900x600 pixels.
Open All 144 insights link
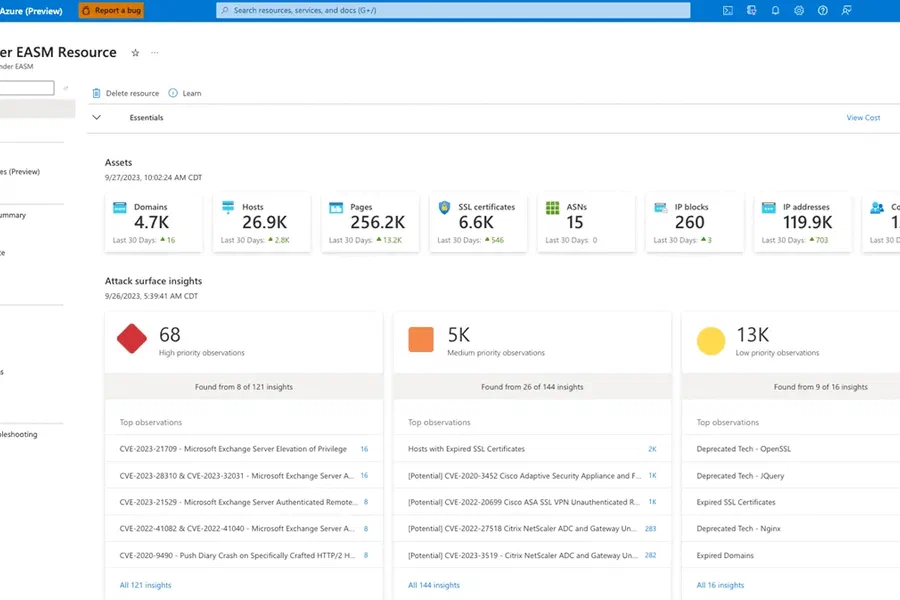pyautogui.click(x=434, y=585)
